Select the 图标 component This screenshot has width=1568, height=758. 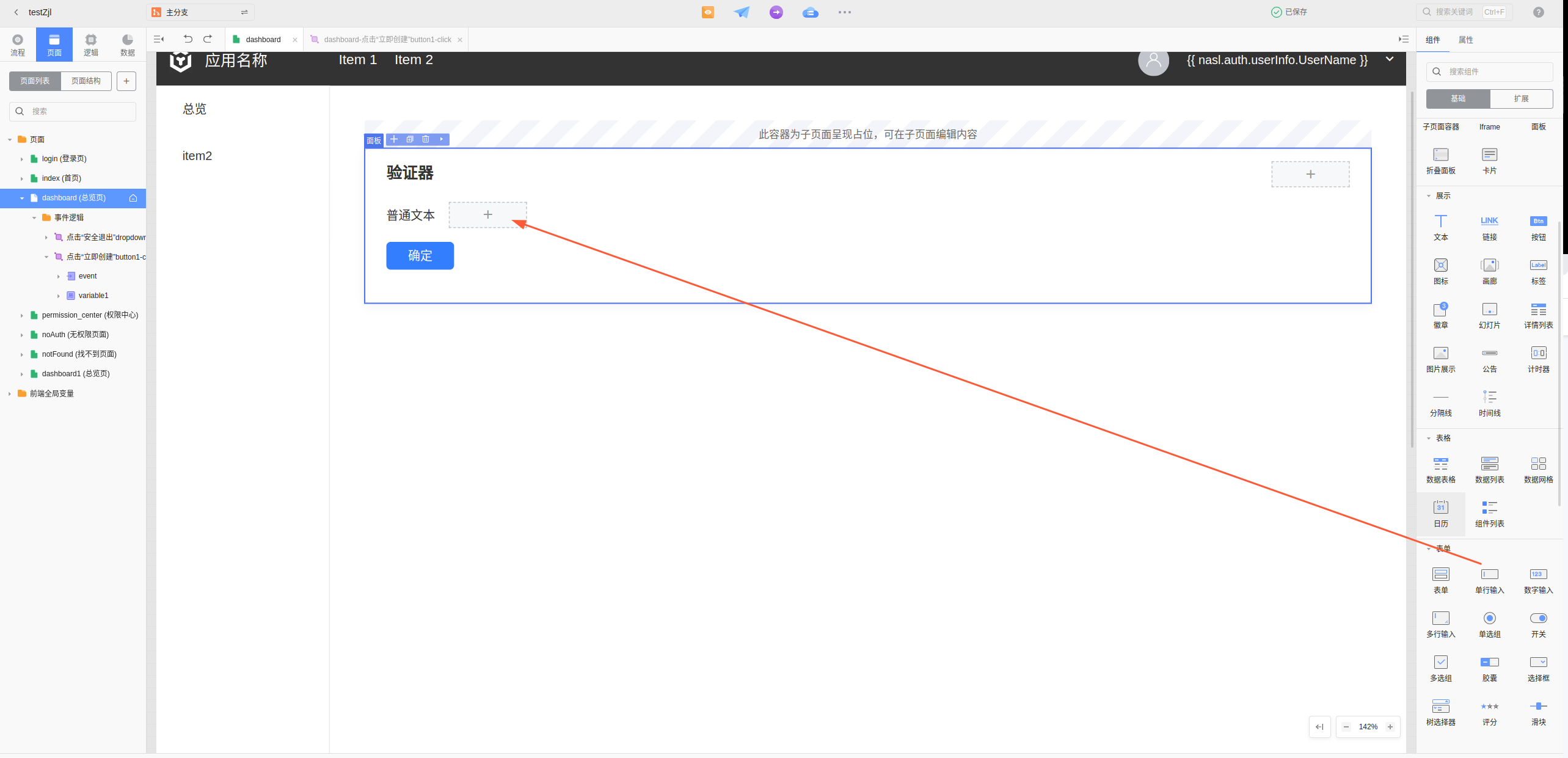click(x=1441, y=271)
